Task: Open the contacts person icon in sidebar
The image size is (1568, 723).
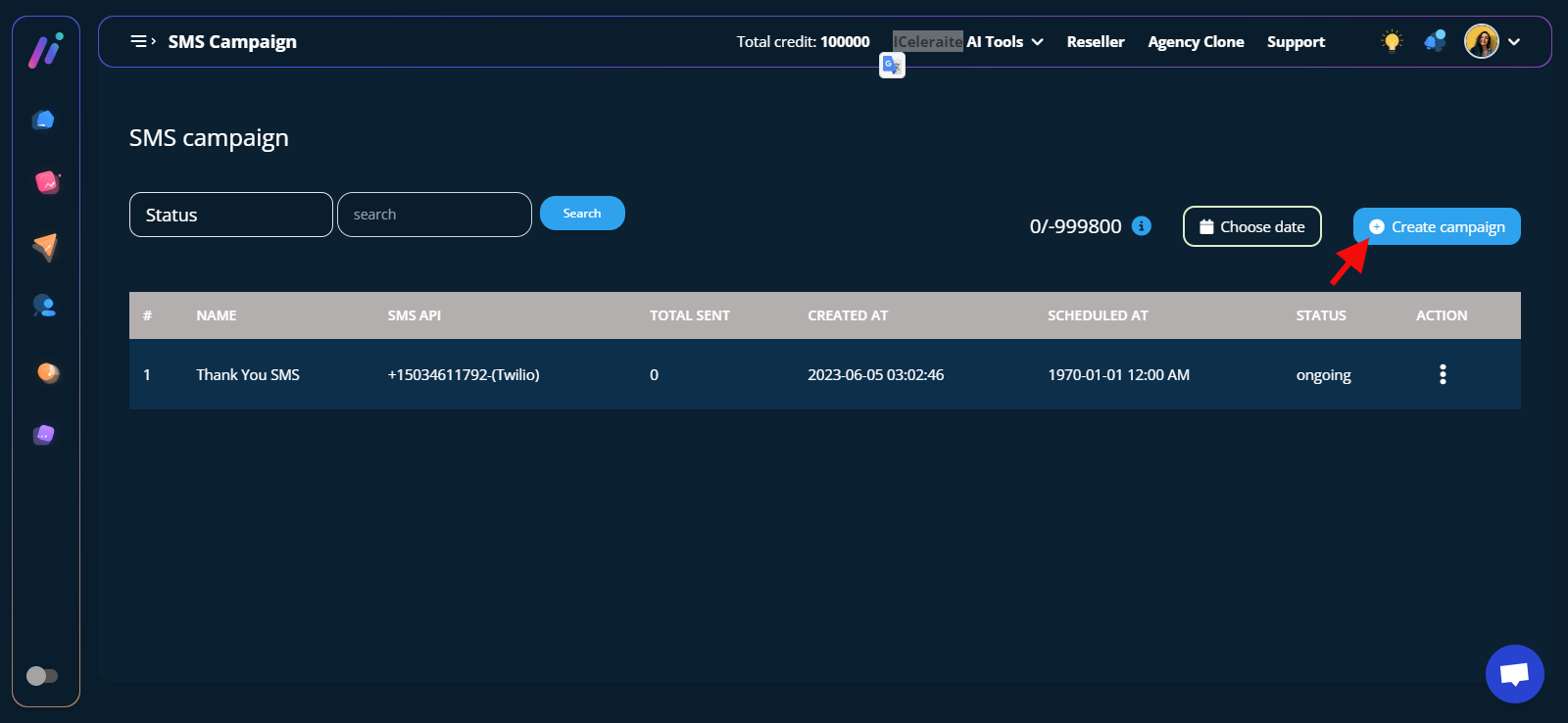Action: point(44,306)
